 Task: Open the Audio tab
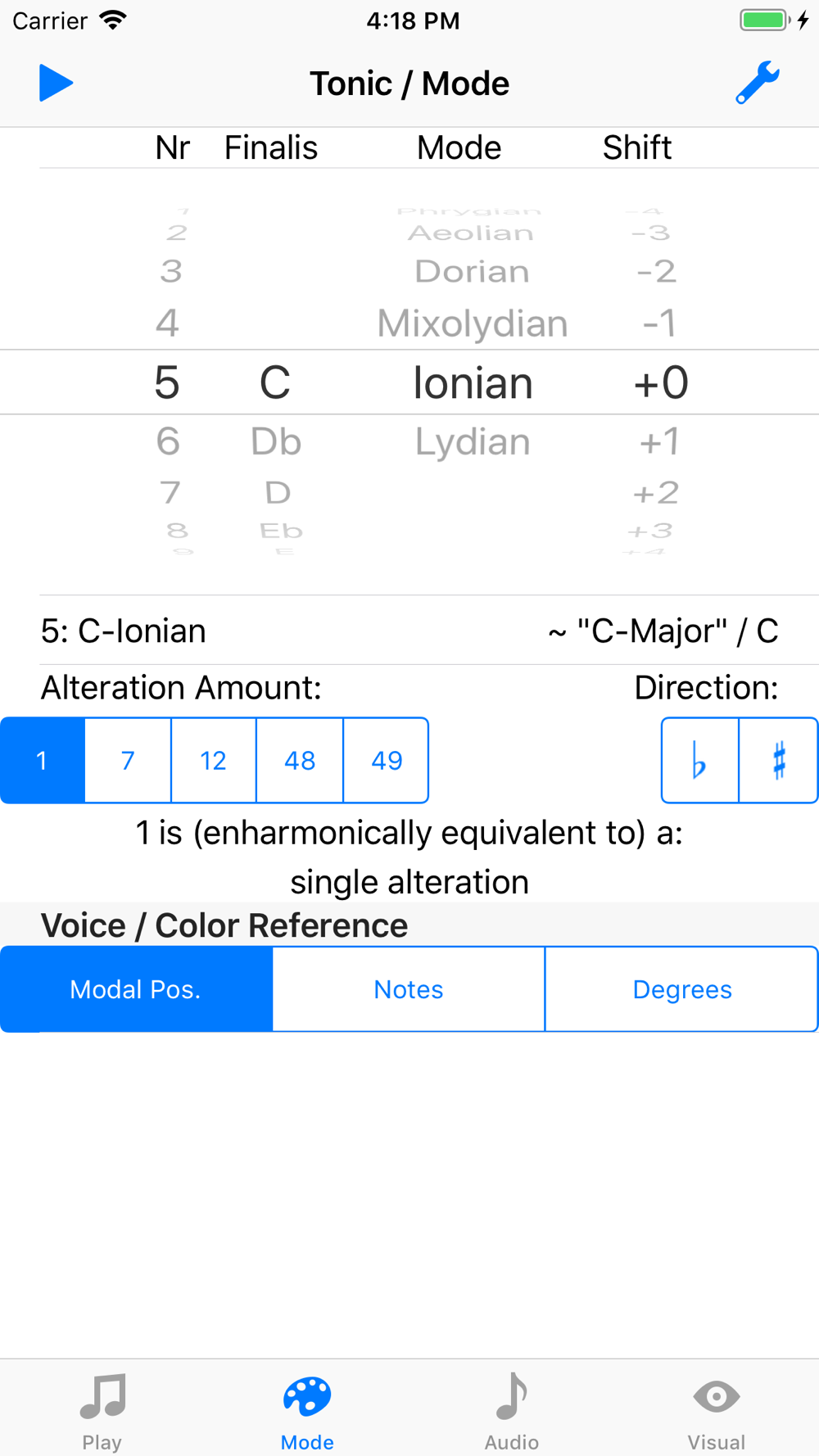point(512,1410)
